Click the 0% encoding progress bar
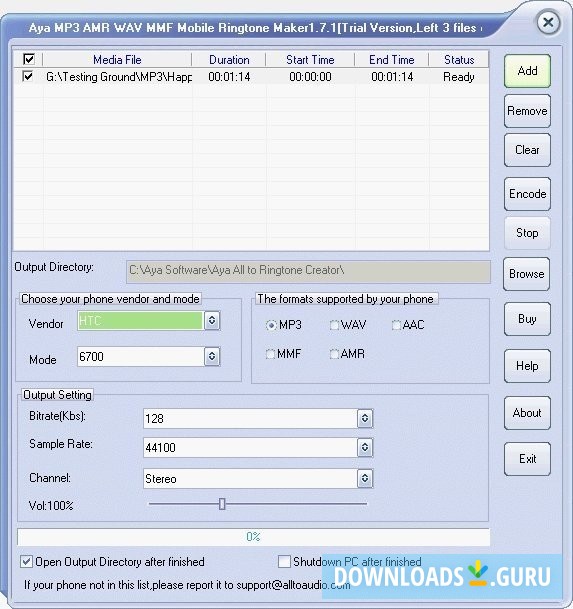This screenshot has width=573, height=609. [253, 537]
